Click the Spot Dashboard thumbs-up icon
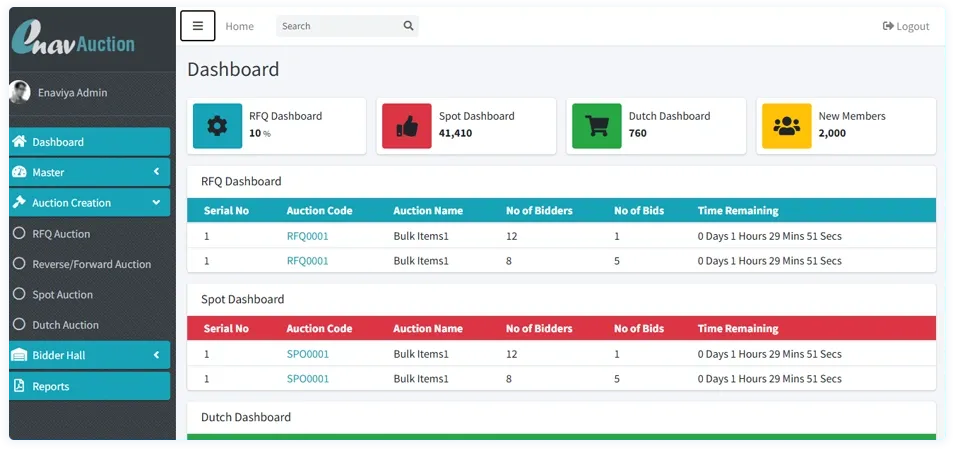 407,126
